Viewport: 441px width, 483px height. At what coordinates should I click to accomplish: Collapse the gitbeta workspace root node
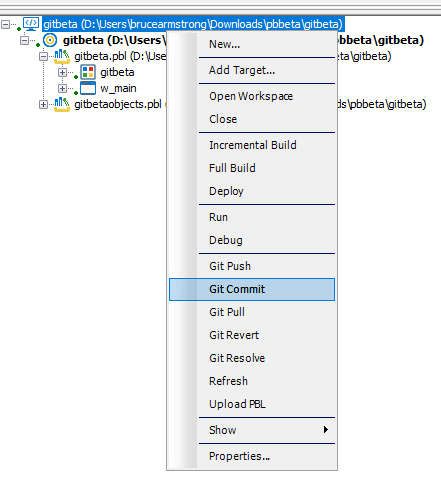(x=5, y=24)
